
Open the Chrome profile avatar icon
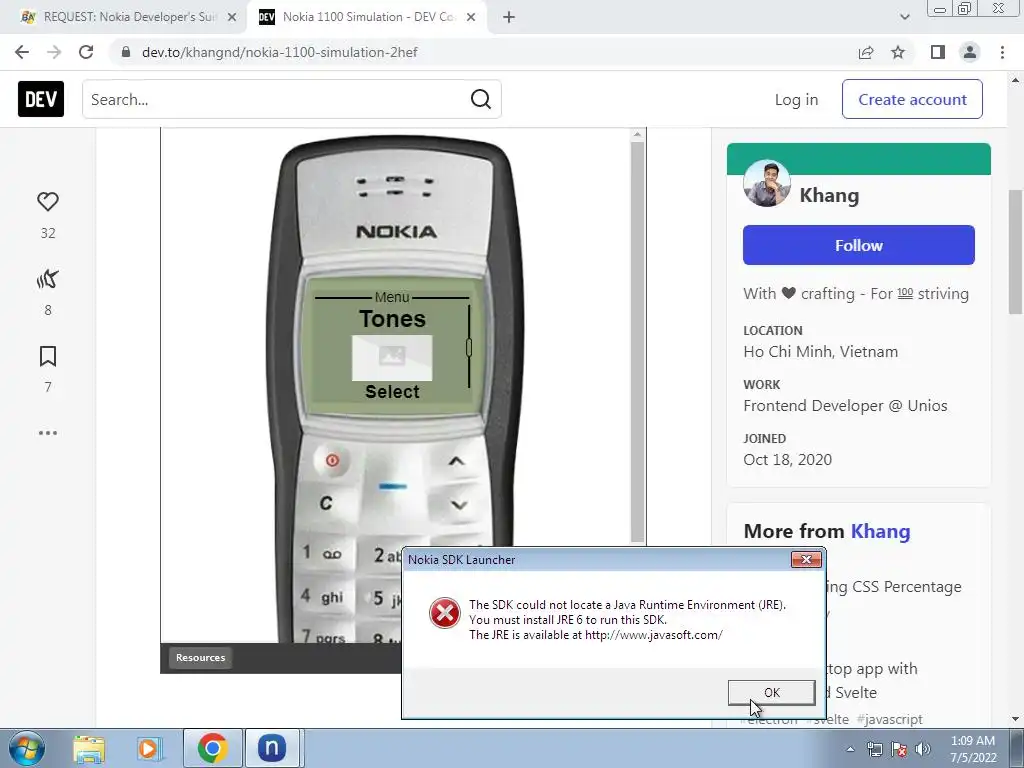[x=970, y=52]
